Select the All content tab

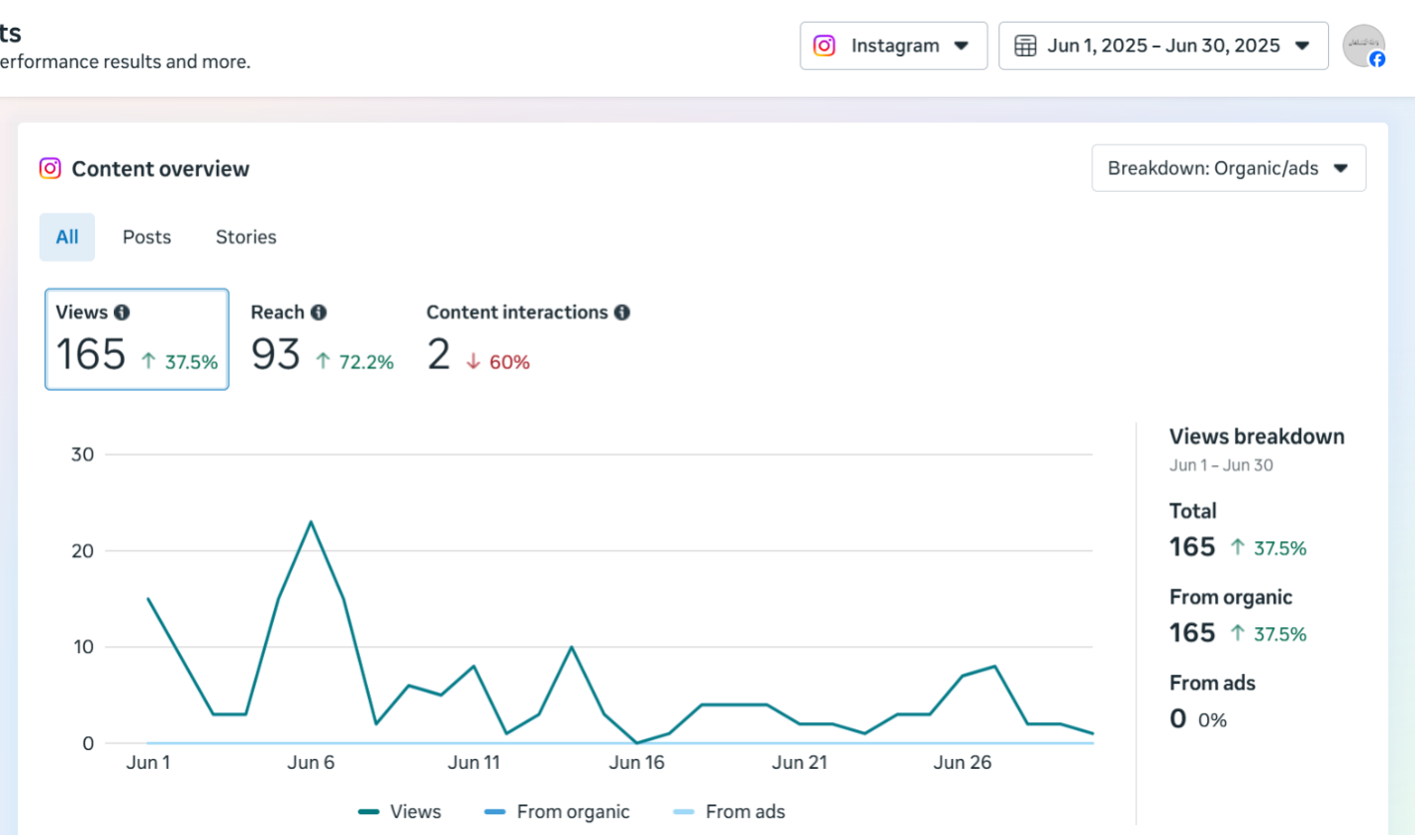[x=67, y=237]
